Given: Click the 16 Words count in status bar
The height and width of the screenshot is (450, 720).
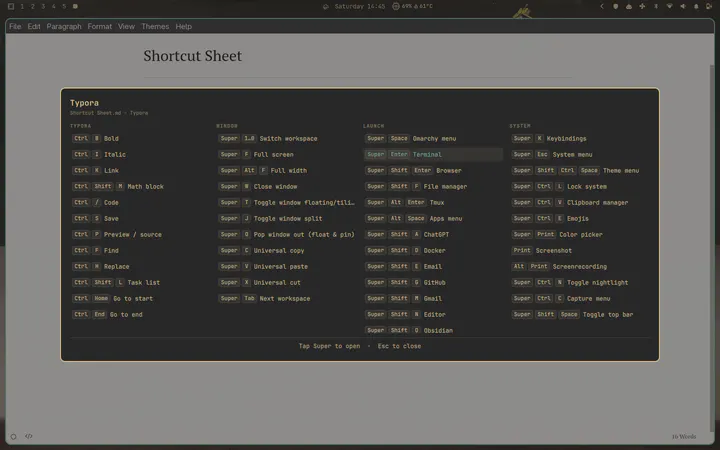Looking at the screenshot, I should point(684,437).
